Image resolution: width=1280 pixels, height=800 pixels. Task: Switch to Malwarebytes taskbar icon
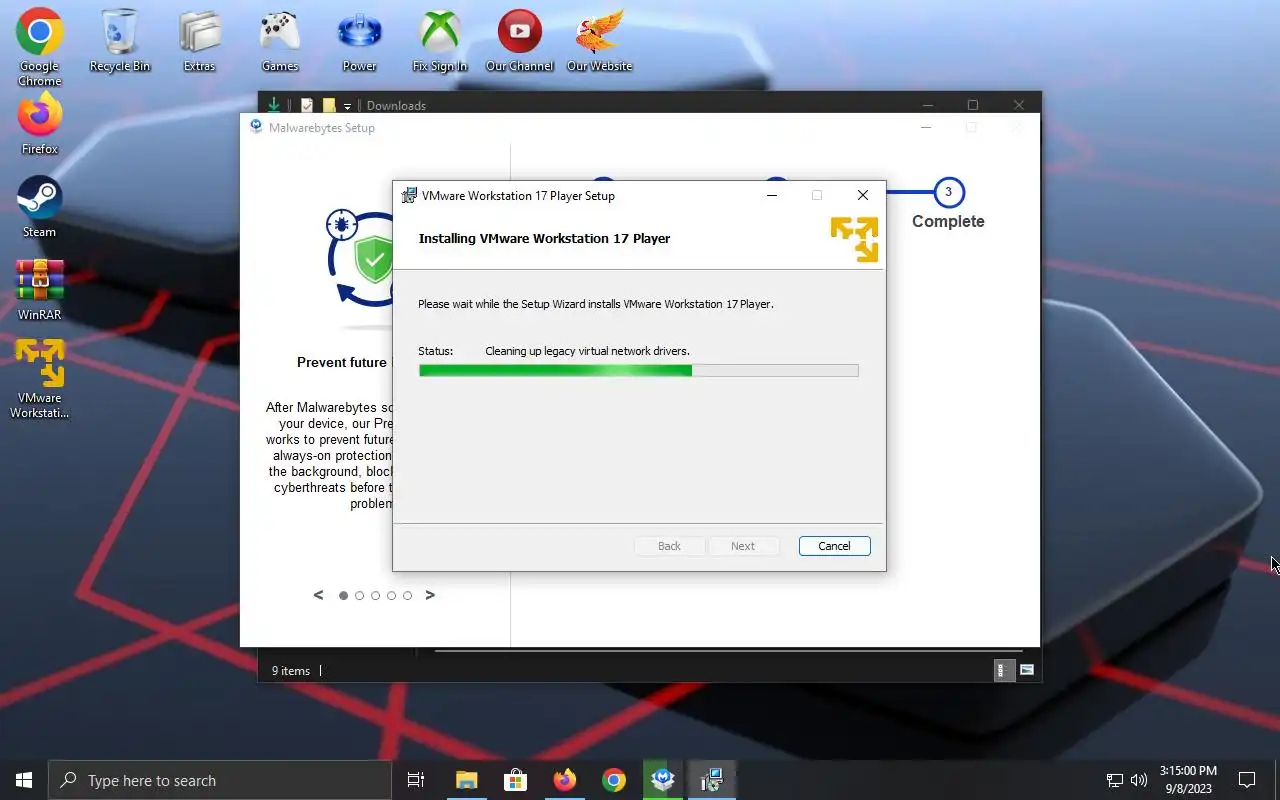click(663, 780)
